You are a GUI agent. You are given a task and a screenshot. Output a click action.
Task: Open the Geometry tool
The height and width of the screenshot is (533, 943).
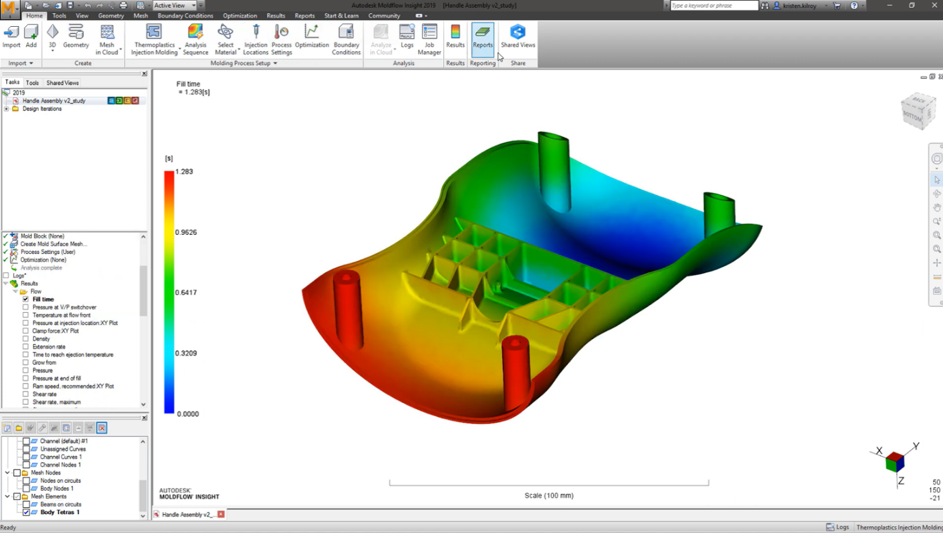(x=76, y=36)
